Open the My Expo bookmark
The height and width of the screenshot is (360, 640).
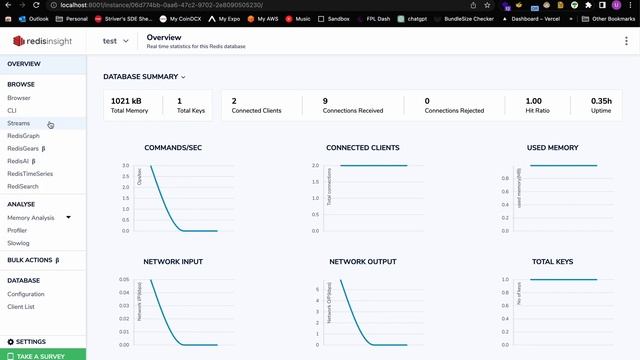tap(224, 19)
